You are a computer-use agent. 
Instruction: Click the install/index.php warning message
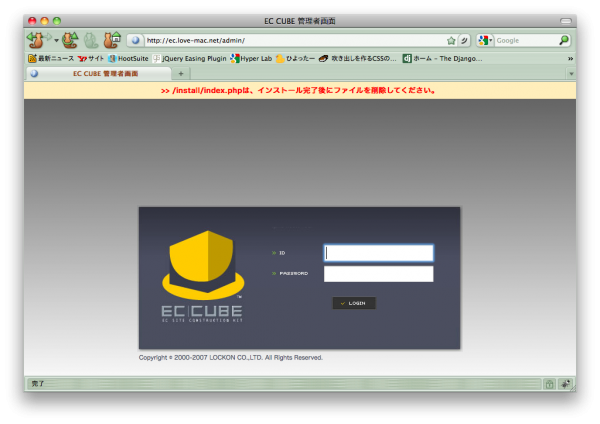tap(298, 91)
